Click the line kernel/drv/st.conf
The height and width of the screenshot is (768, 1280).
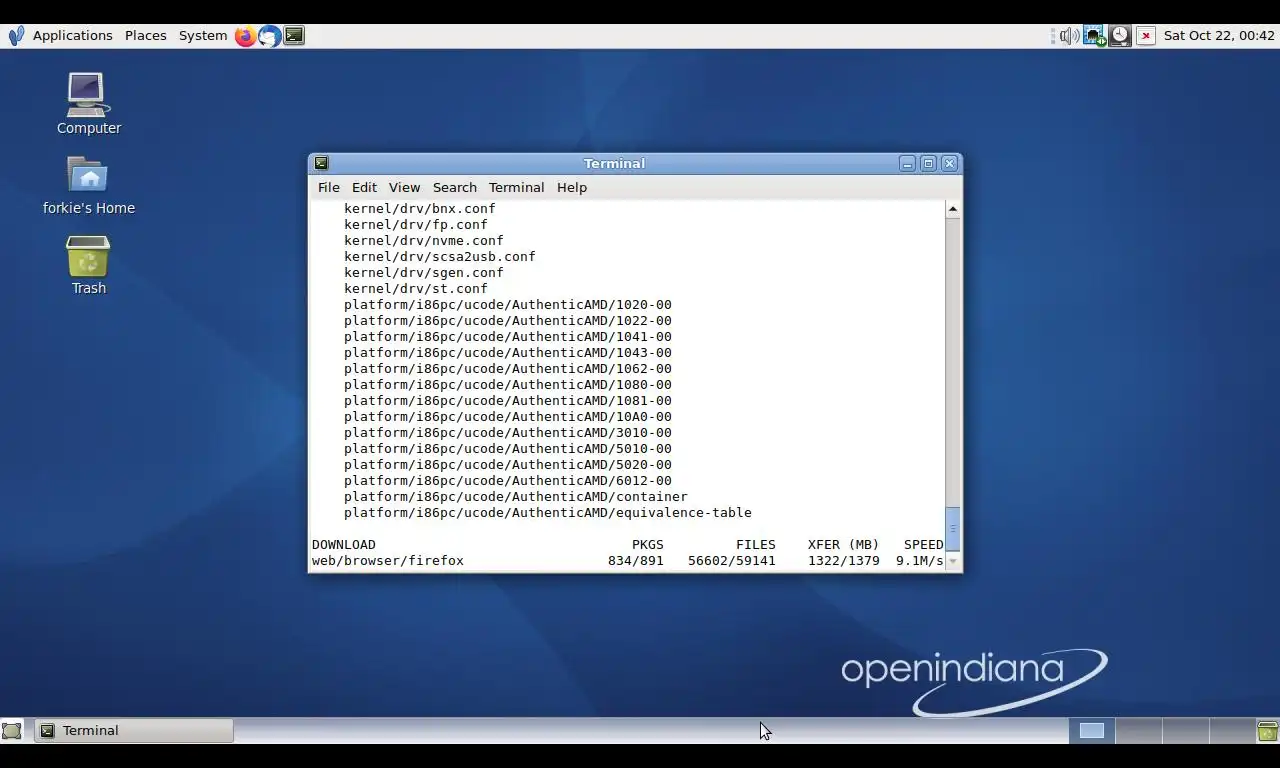click(x=416, y=289)
